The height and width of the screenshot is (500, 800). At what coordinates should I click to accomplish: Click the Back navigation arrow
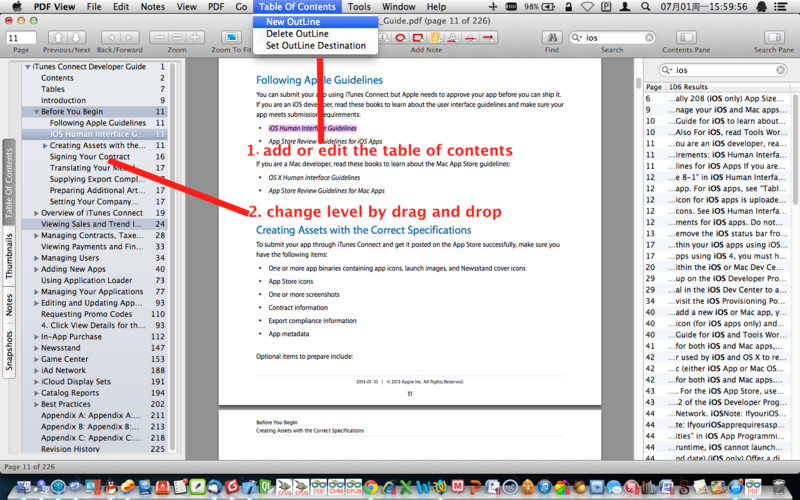111,37
